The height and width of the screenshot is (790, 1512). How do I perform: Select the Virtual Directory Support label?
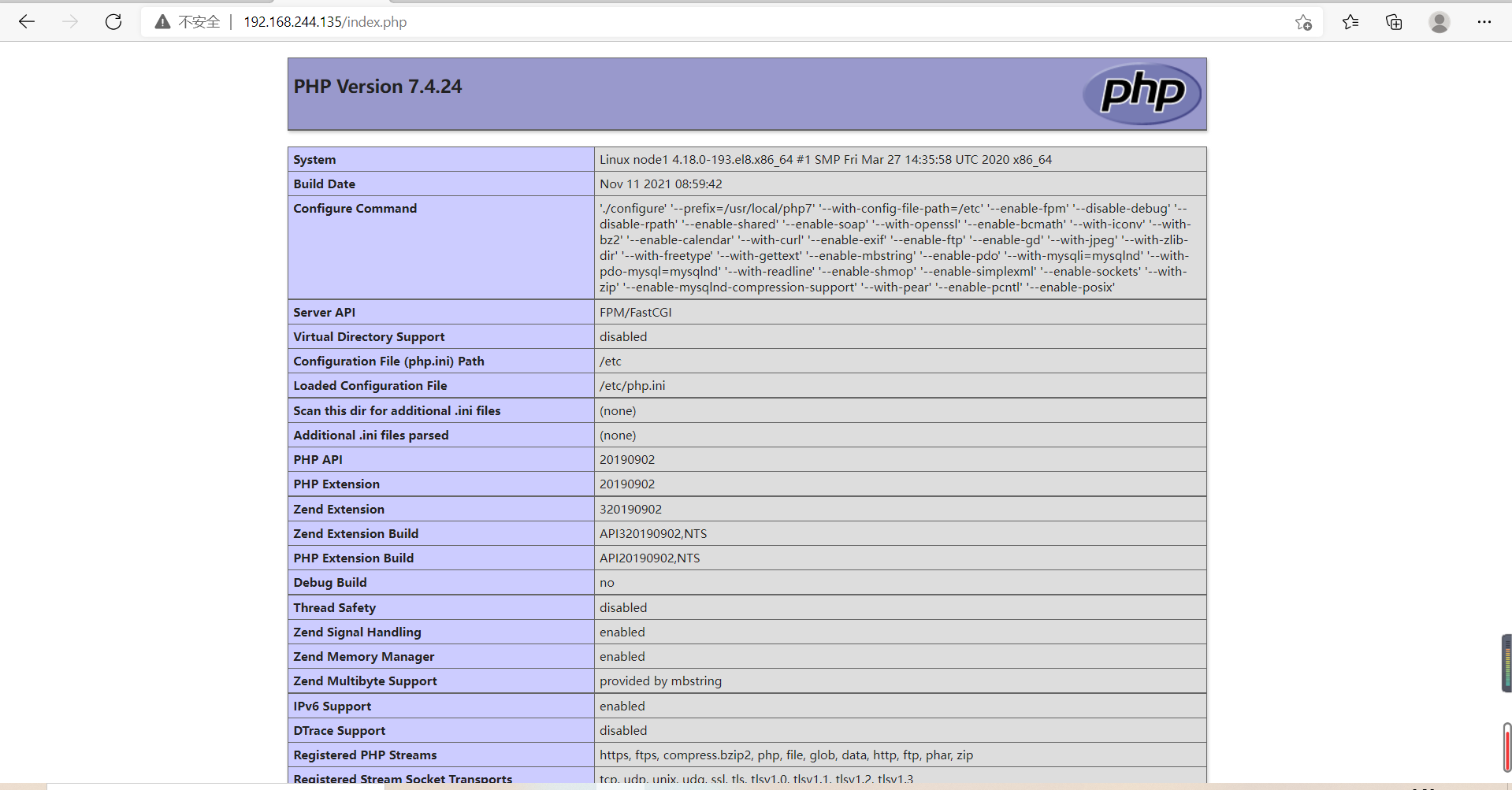pos(369,336)
